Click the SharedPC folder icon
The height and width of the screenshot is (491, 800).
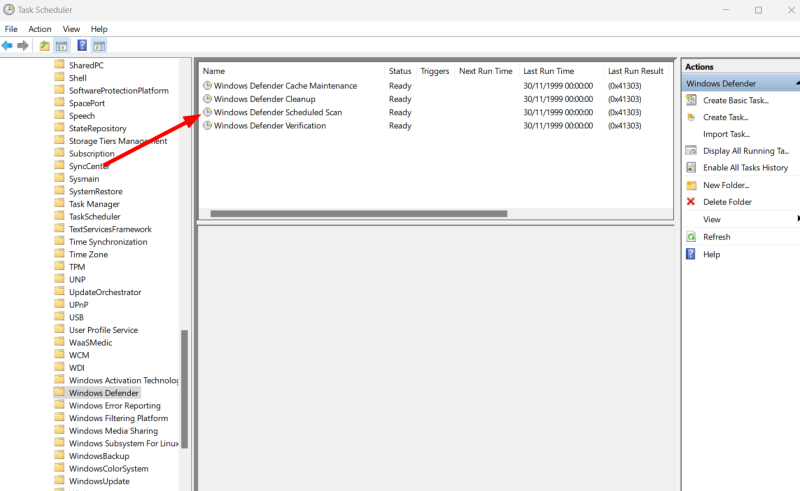click(59, 65)
